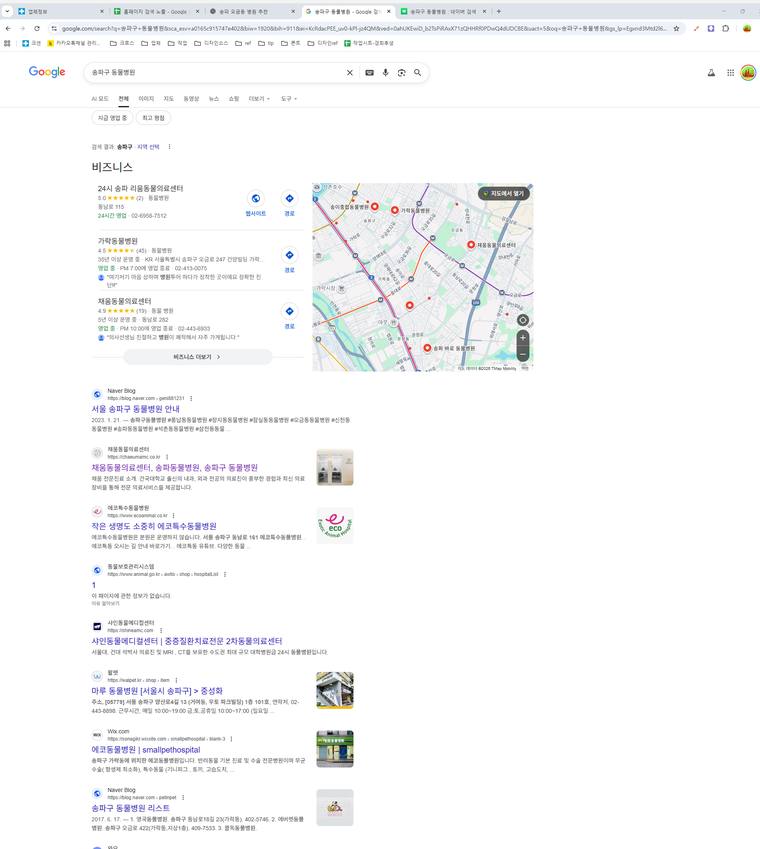This screenshot has height=849, width=760.
Task: Click the 에코동물병원 storefront thumbnail
Action: pos(335,749)
